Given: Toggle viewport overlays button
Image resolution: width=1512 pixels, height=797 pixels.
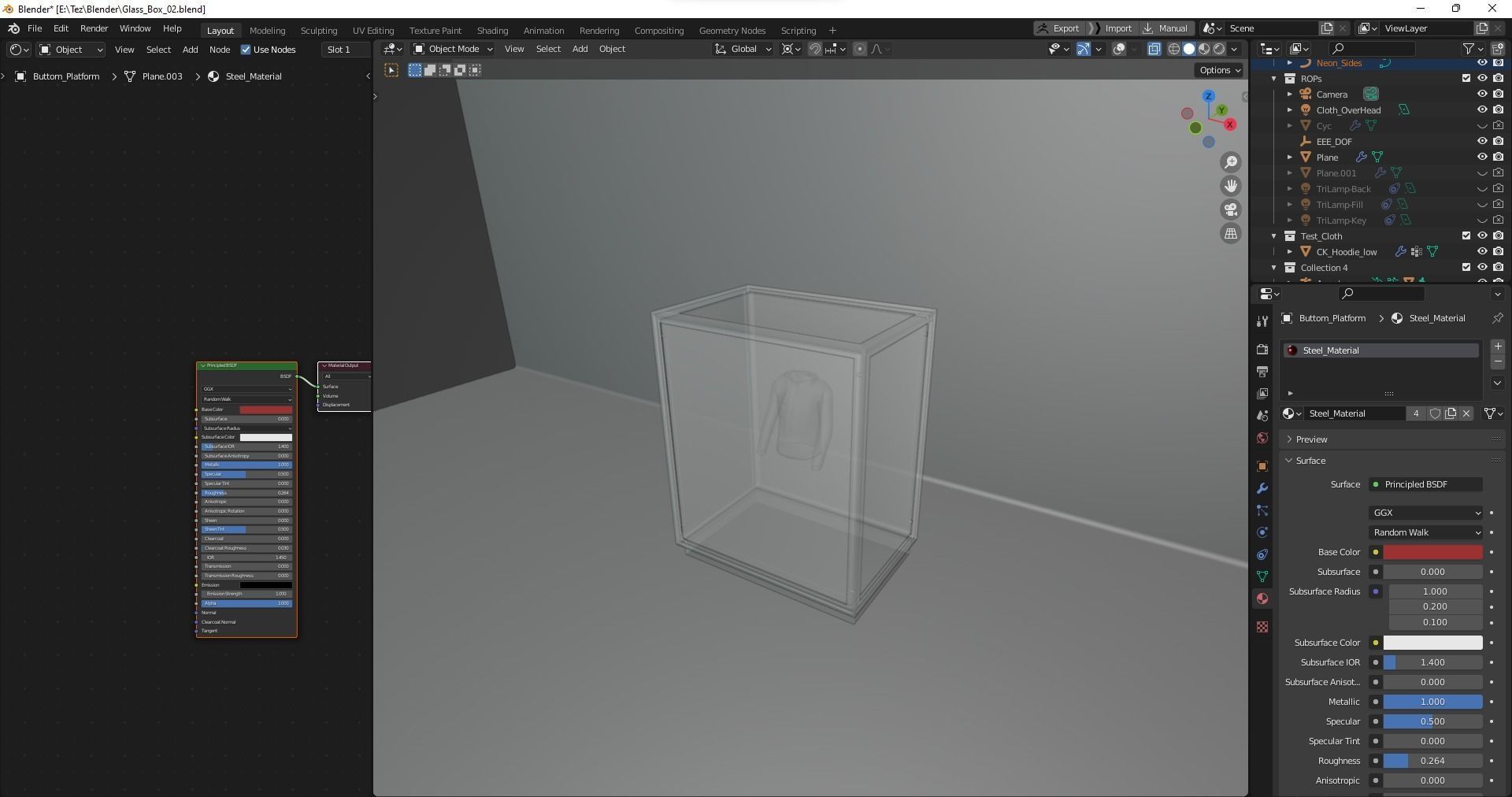Looking at the screenshot, I should coord(1119,49).
